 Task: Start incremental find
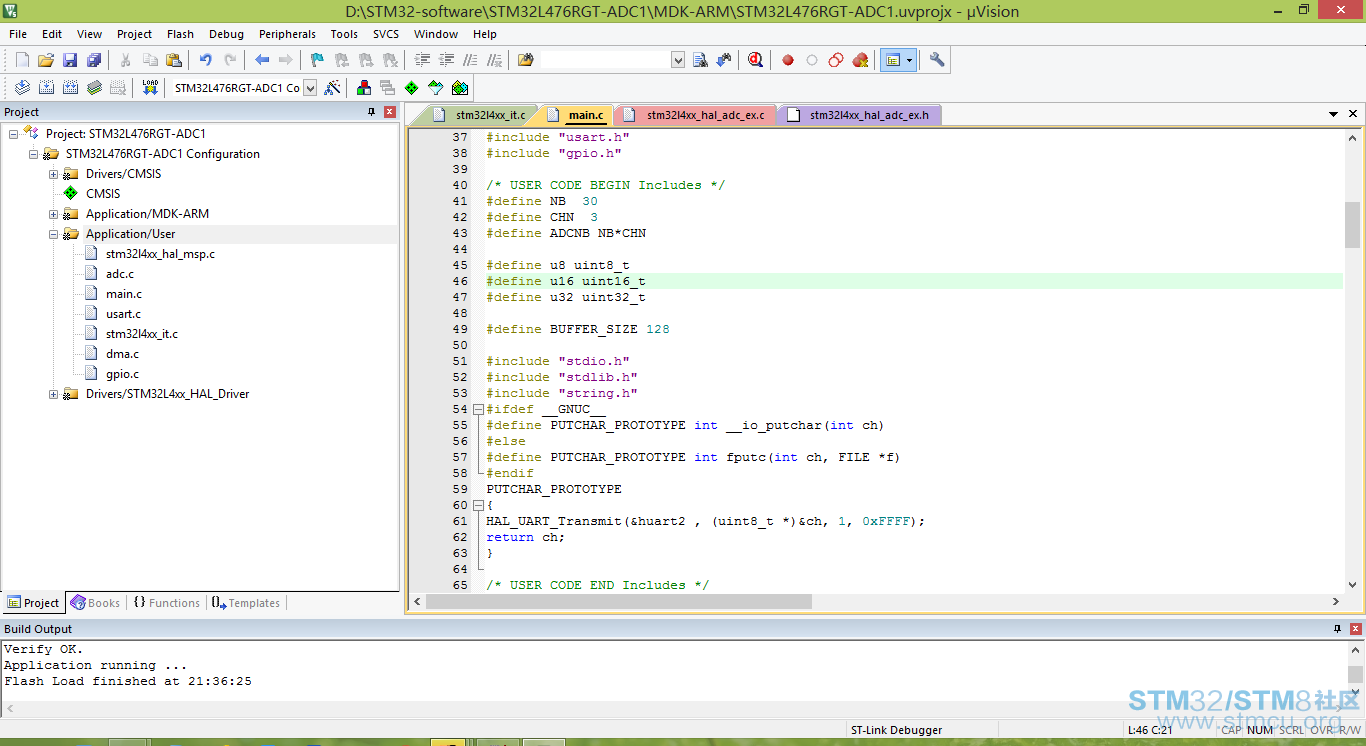click(724, 60)
